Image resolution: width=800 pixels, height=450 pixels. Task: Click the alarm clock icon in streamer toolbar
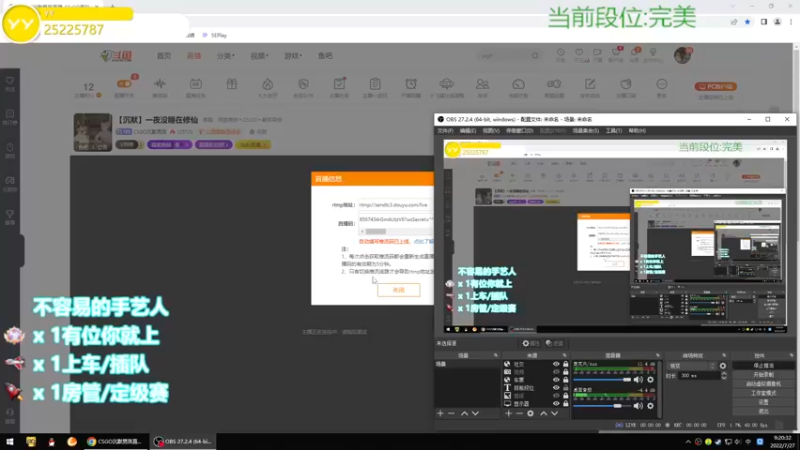411,84
